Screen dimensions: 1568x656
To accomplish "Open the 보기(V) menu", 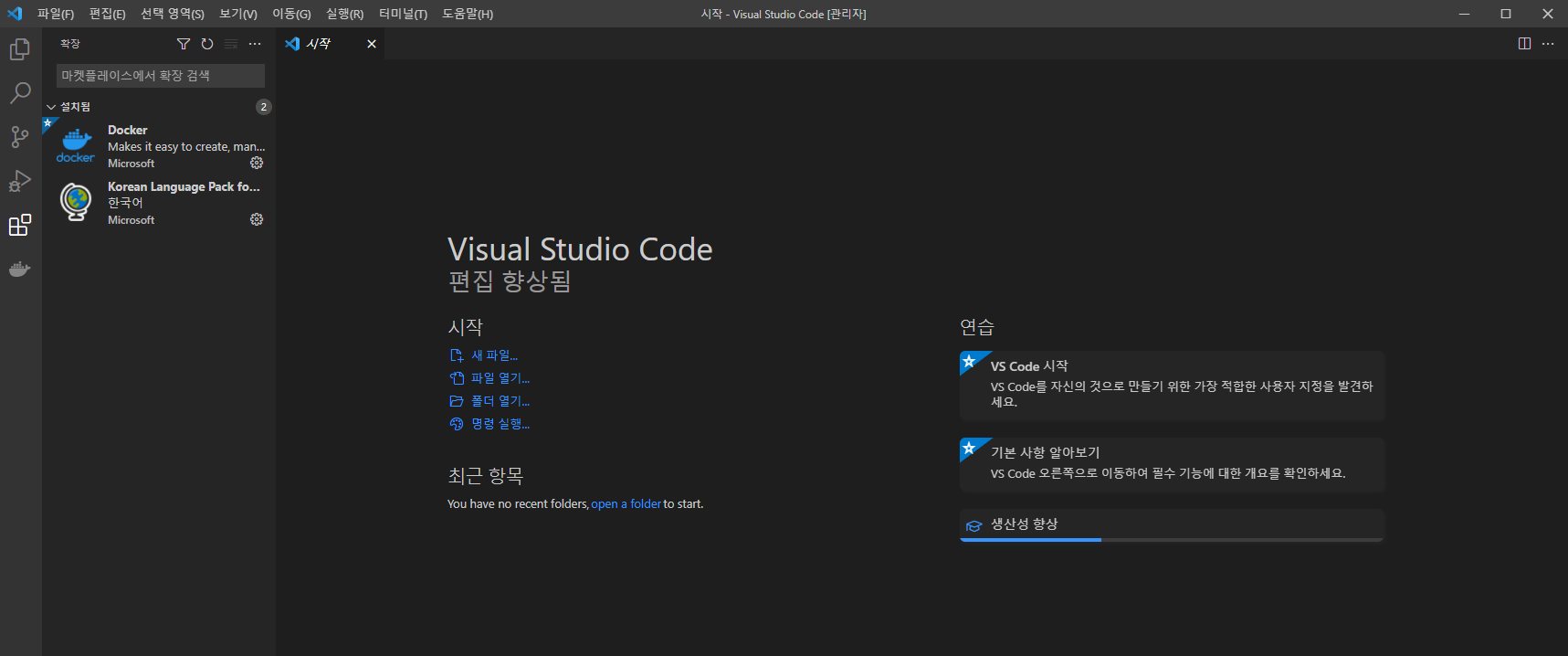I will click(x=238, y=14).
